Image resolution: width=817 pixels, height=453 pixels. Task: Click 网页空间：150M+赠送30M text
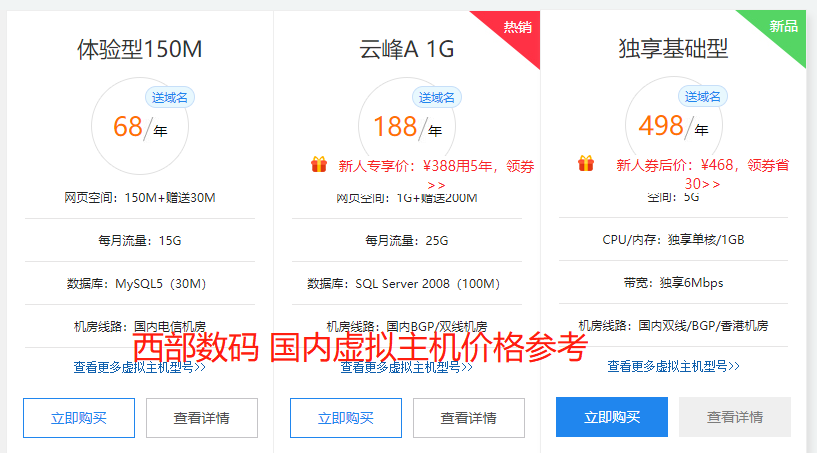pyautogui.click(x=140, y=198)
